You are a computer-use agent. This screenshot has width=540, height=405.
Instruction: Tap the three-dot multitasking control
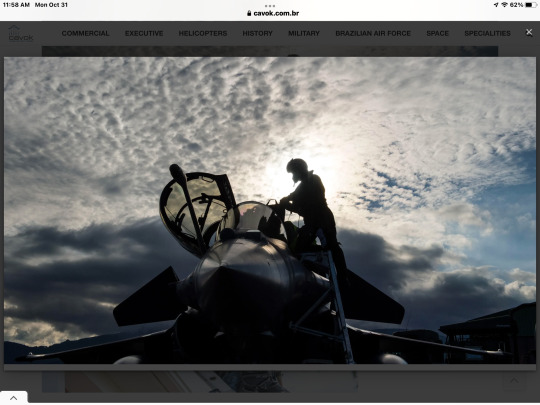(270, 6)
